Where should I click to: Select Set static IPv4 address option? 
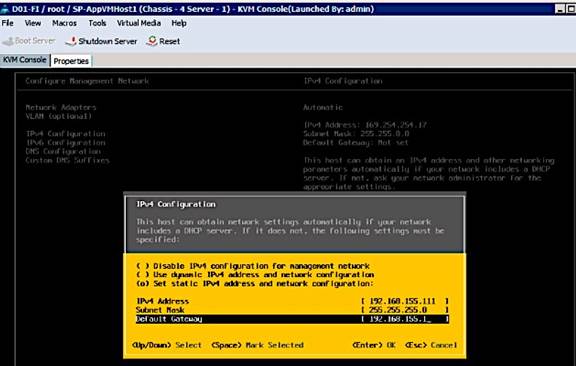click(255, 284)
